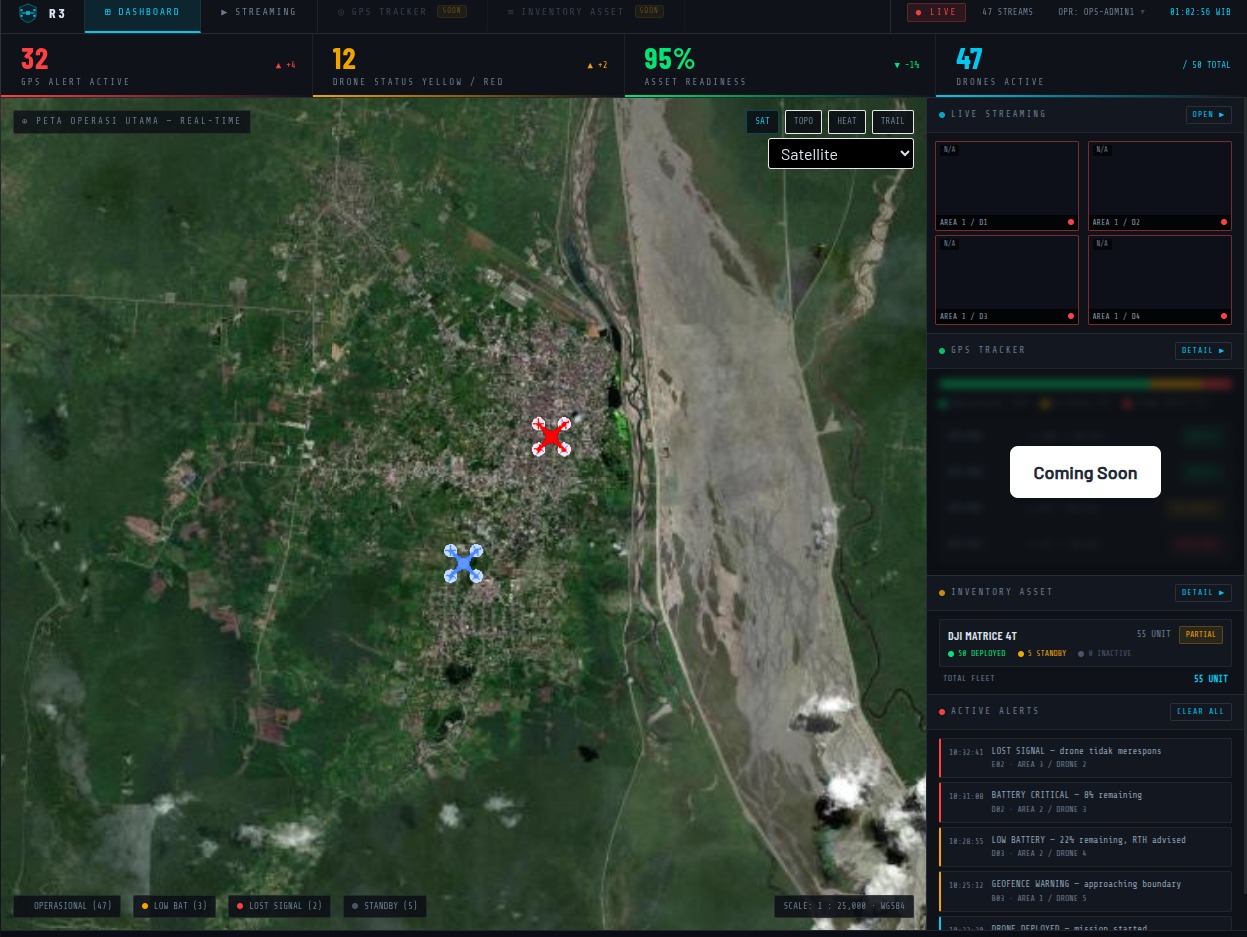Screen dimensions: 1247x937
Task: Toggle Lost Signal (2) legend filter
Action: click(280, 906)
